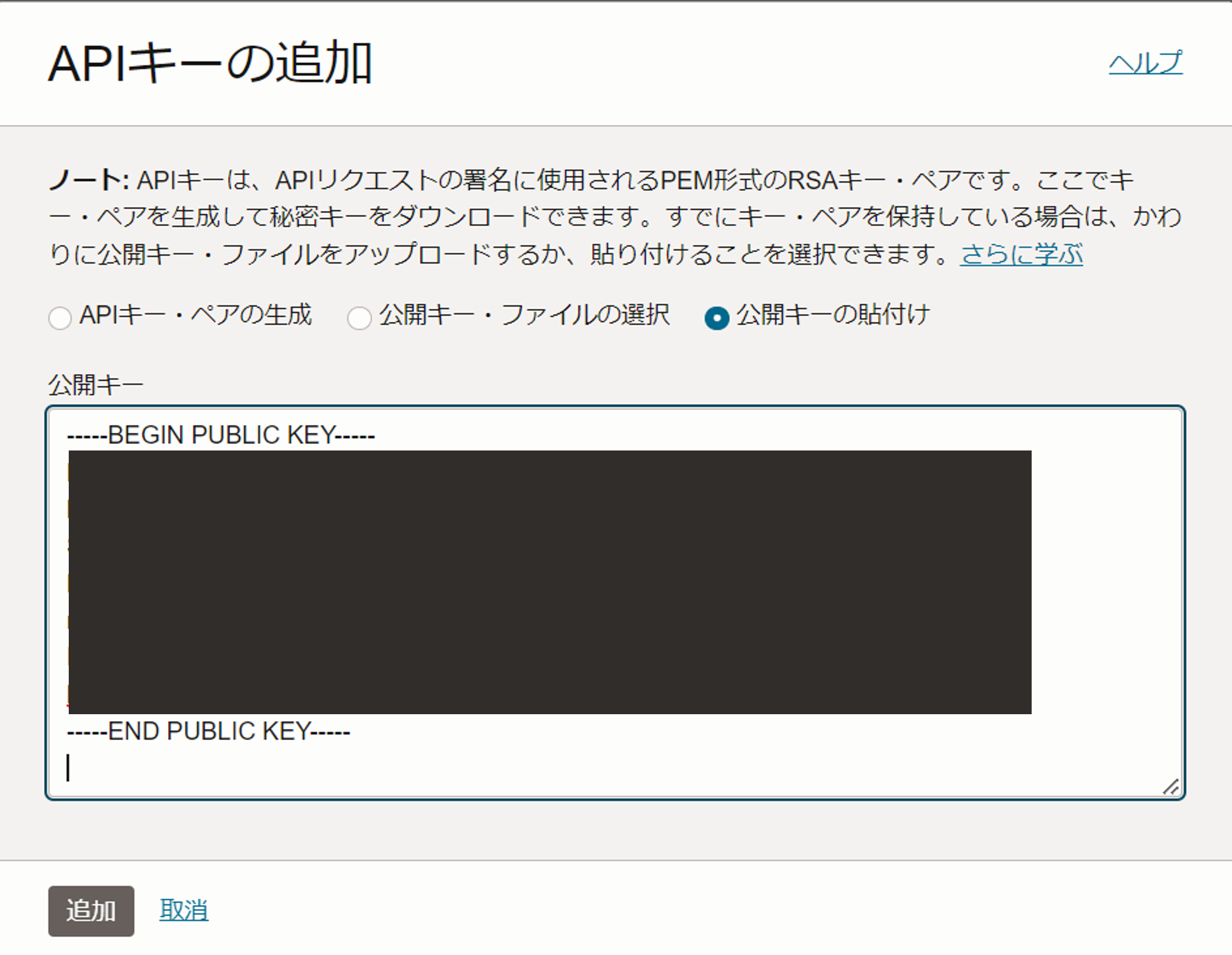Select the 公開キー・ファイルの選択 radio button
The image size is (1232, 955).
[x=359, y=318]
